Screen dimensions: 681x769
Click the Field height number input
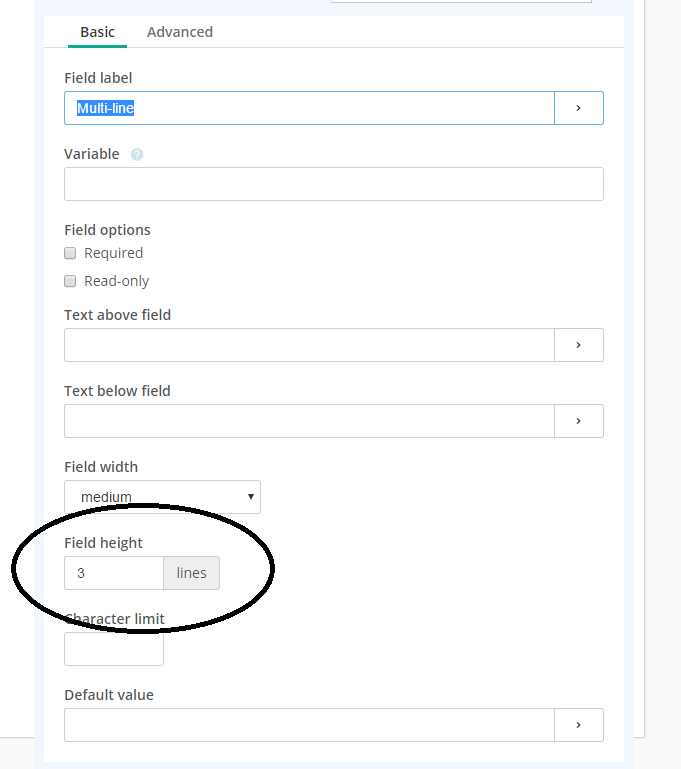[x=114, y=573]
